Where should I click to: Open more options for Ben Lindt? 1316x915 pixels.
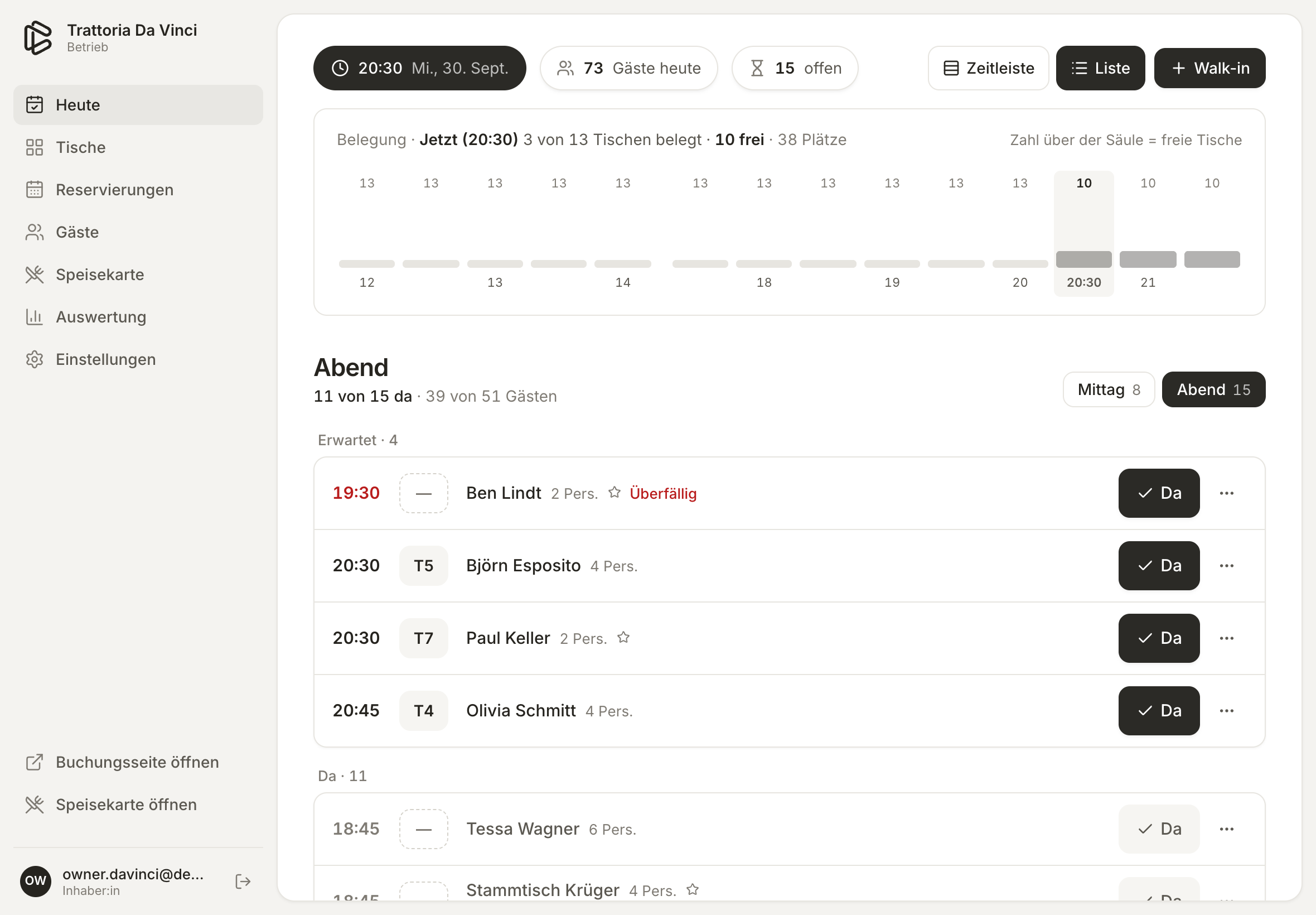1227,493
